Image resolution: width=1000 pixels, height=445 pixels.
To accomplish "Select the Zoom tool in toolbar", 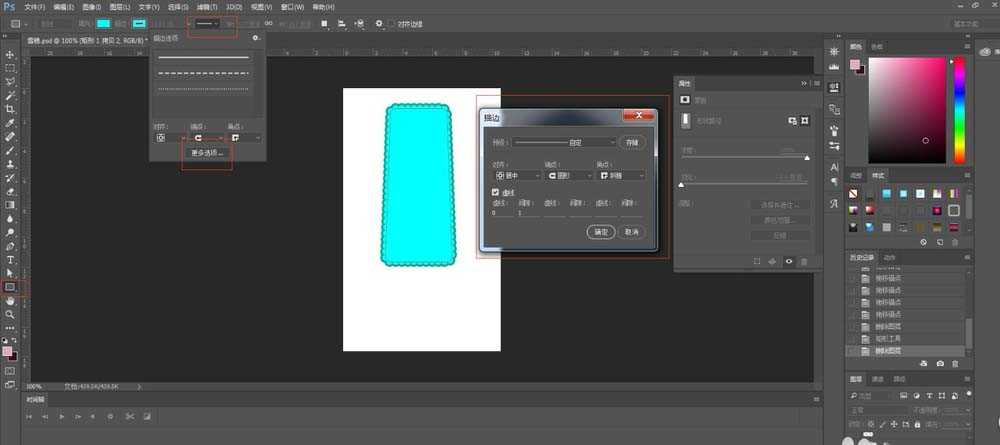I will pyautogui.click(x=10, y=314).
